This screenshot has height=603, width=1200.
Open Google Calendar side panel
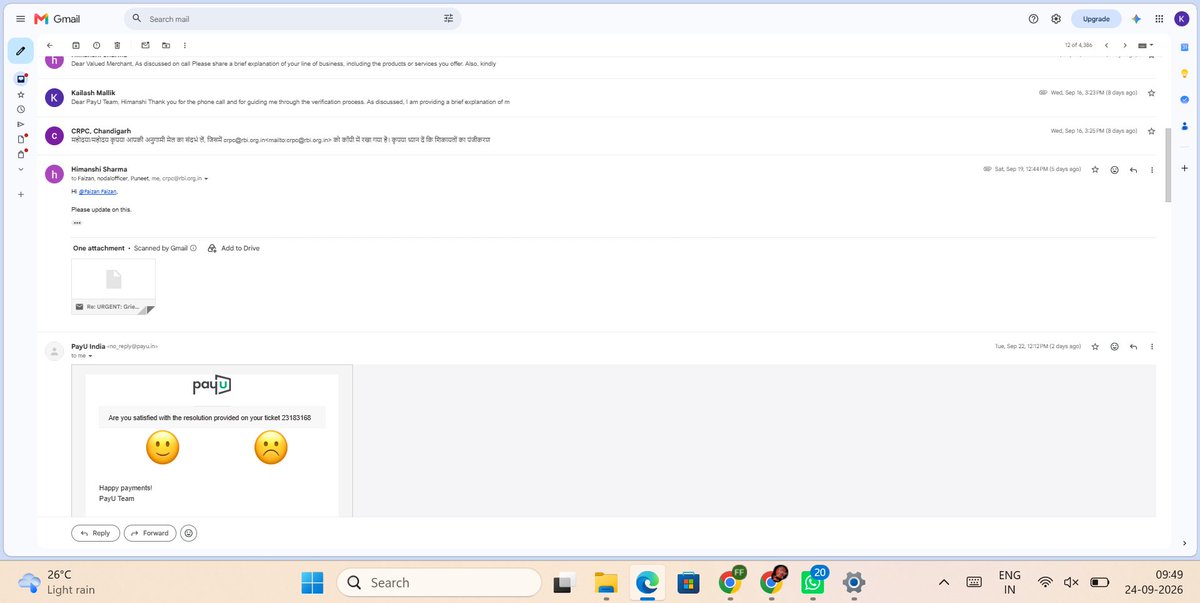click(1184, 47)
